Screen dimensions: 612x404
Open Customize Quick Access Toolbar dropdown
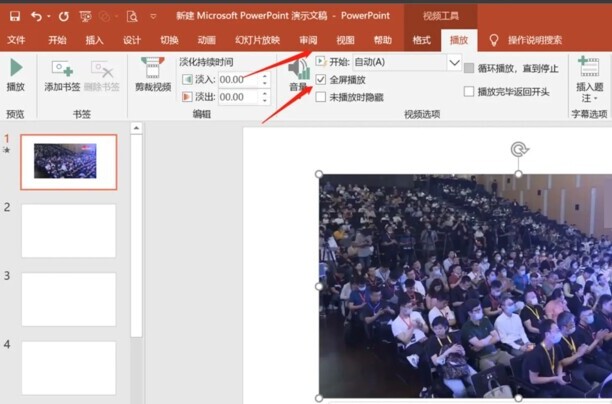[153, 16]
